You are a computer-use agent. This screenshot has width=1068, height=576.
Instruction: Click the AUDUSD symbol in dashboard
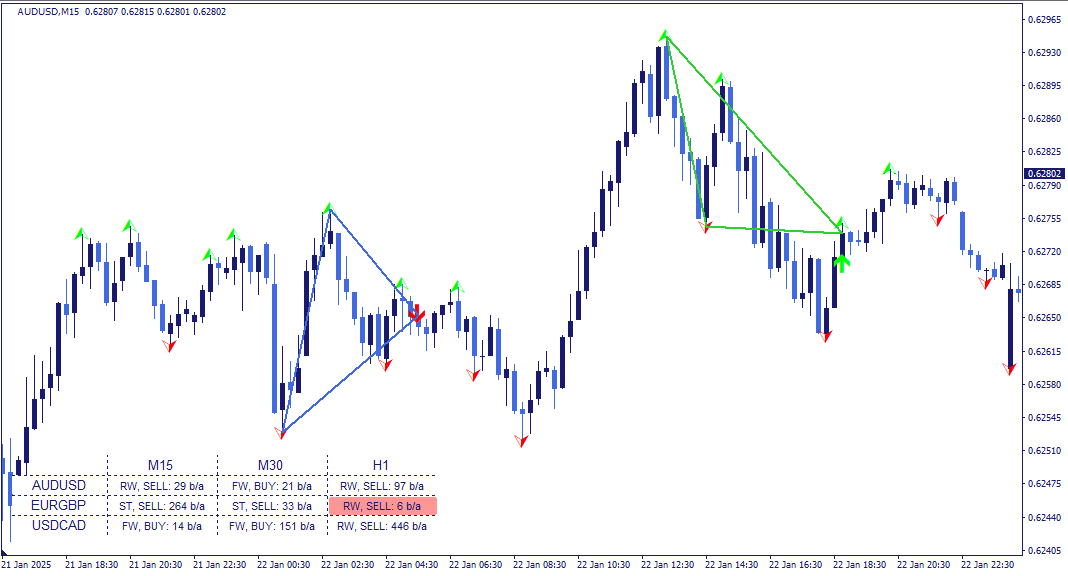[x=59, y=485]
